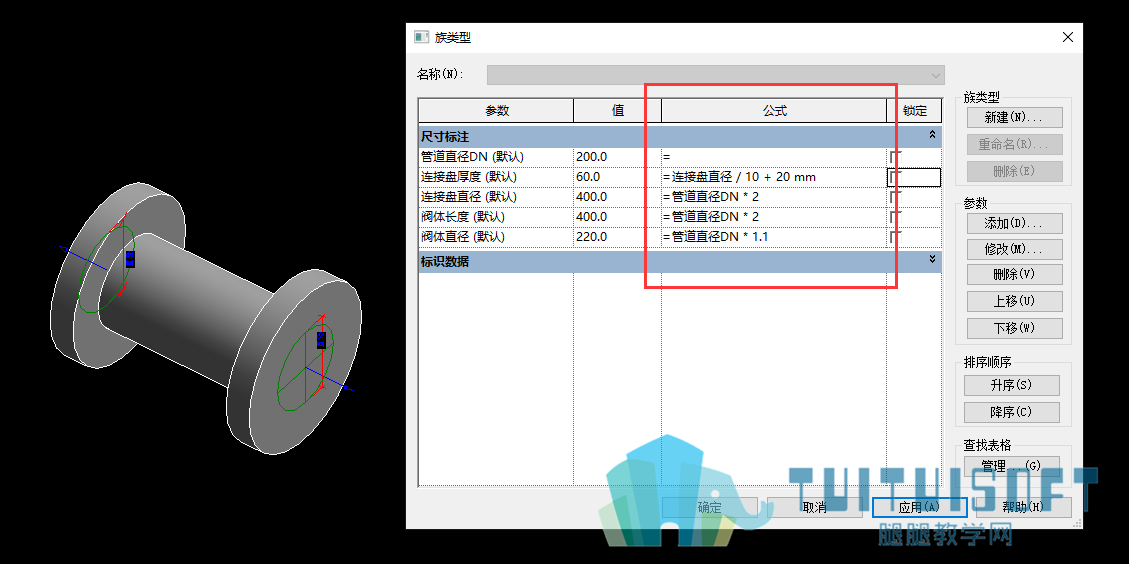Move parameter down with 下移(W)
The height and width of the screenshot is (564, 1129).
1014,328
